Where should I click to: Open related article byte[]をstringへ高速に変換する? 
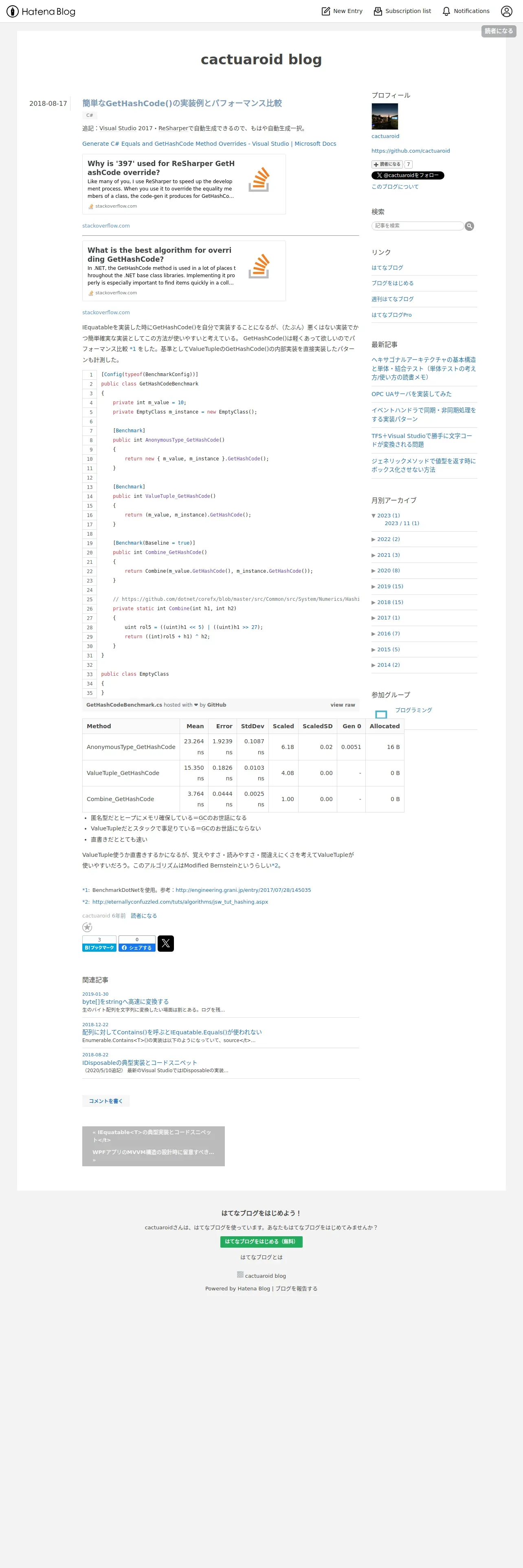125,1001
